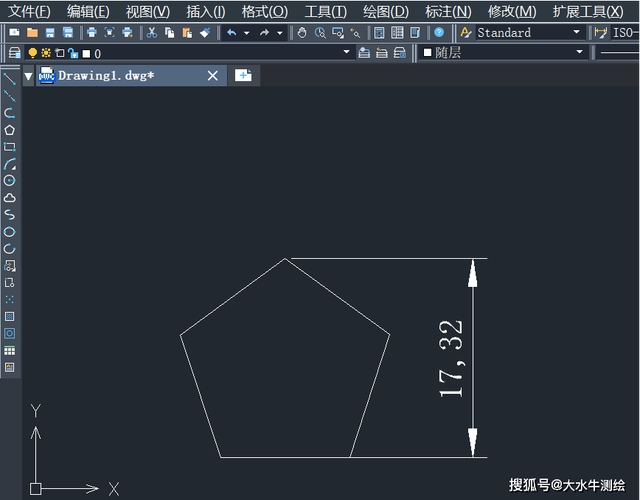Activate Realtime zoom tool

(x=320, y=32)
